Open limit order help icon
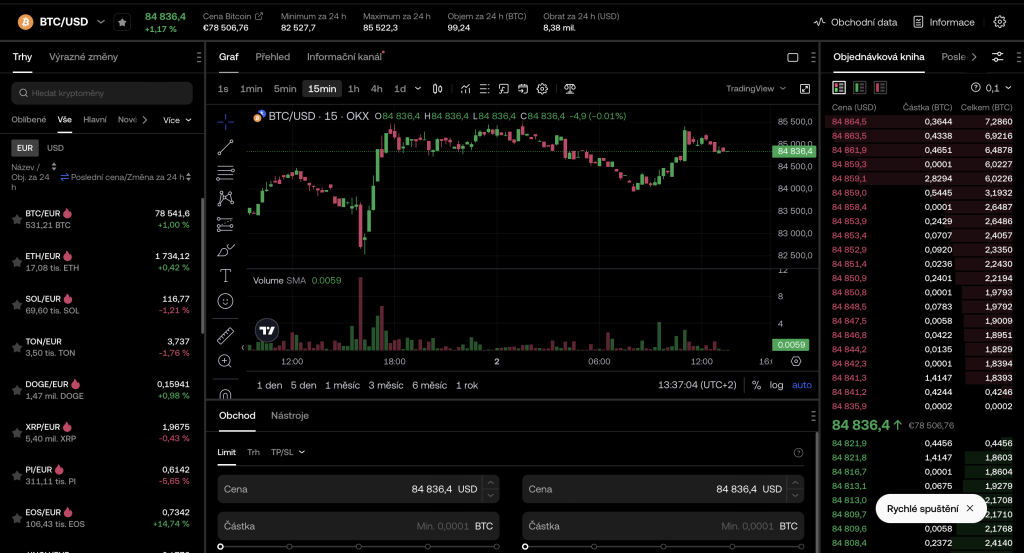 pos(798,452)
